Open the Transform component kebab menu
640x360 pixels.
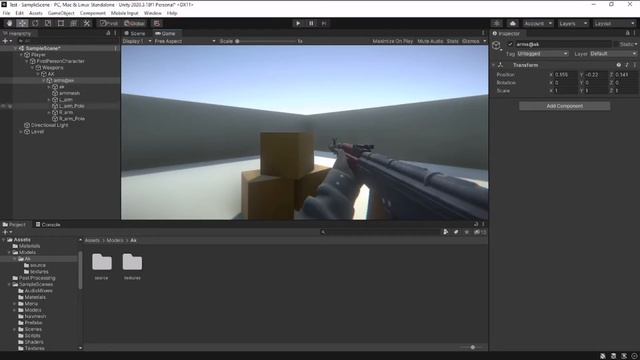pos(635,65)
